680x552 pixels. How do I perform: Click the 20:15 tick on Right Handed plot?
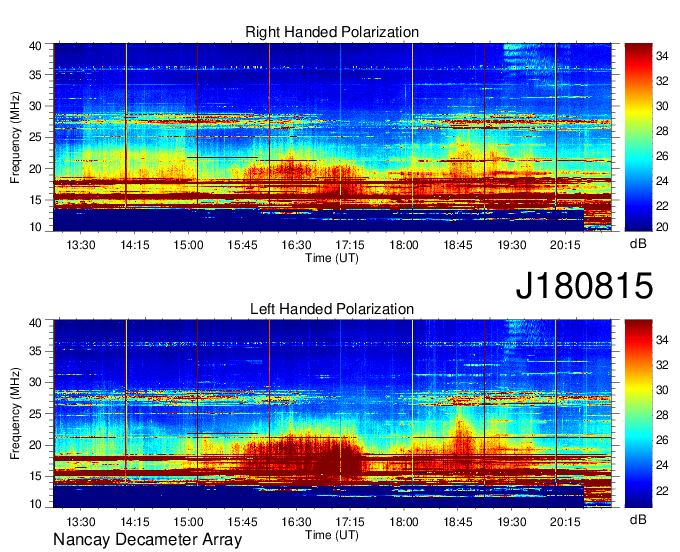565,245
